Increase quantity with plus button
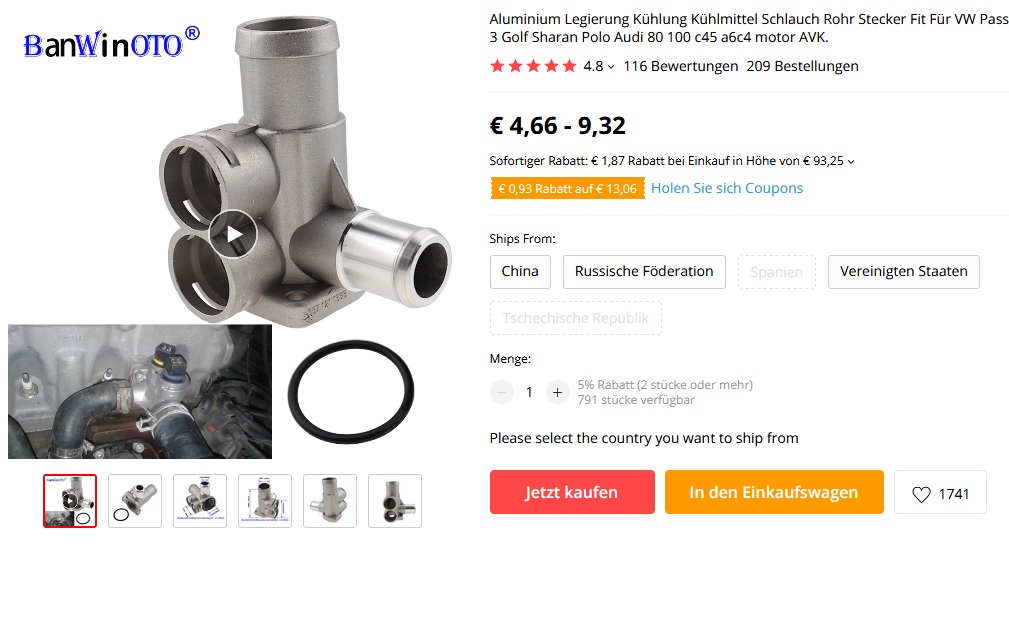Viewport: 1009px width, 630px height. tap(557, 392)
